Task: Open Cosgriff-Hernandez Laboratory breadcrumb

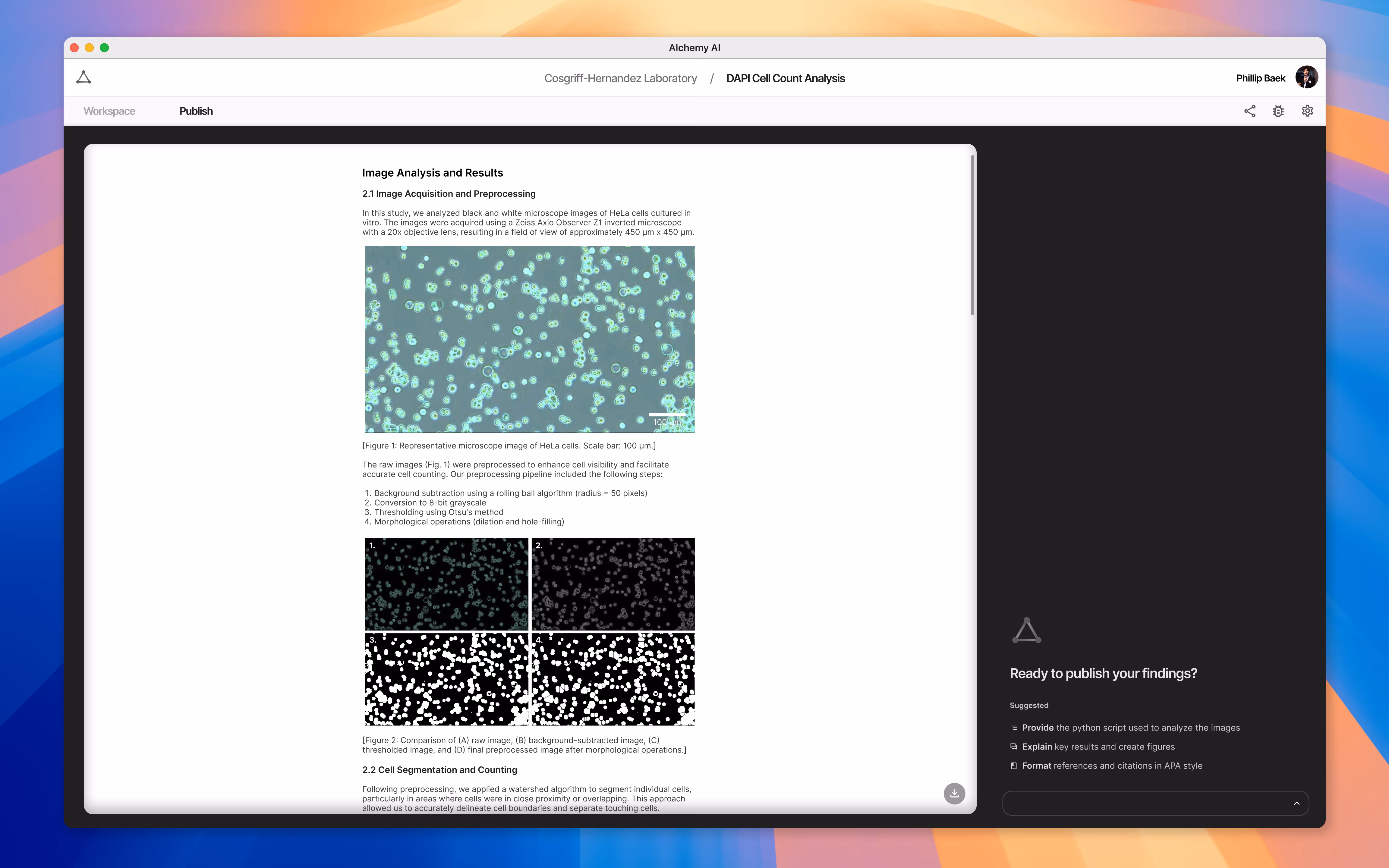Action: (x=620, y=78)
